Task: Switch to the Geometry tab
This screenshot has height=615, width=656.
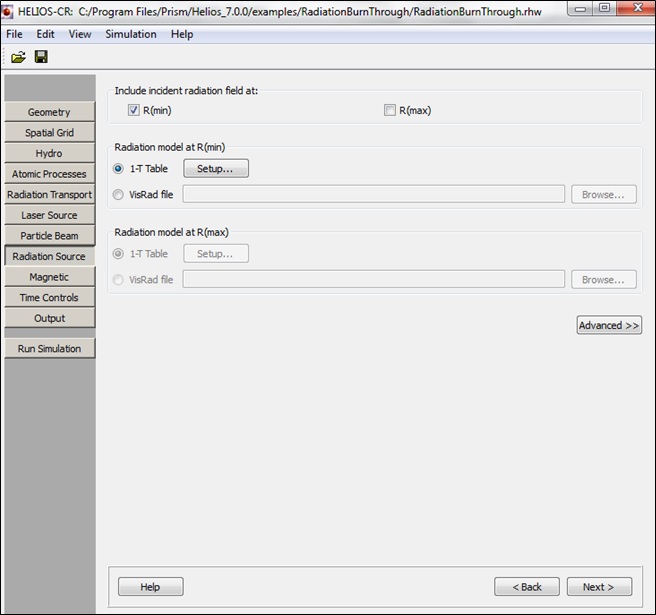Action: (x=49, y=112)
